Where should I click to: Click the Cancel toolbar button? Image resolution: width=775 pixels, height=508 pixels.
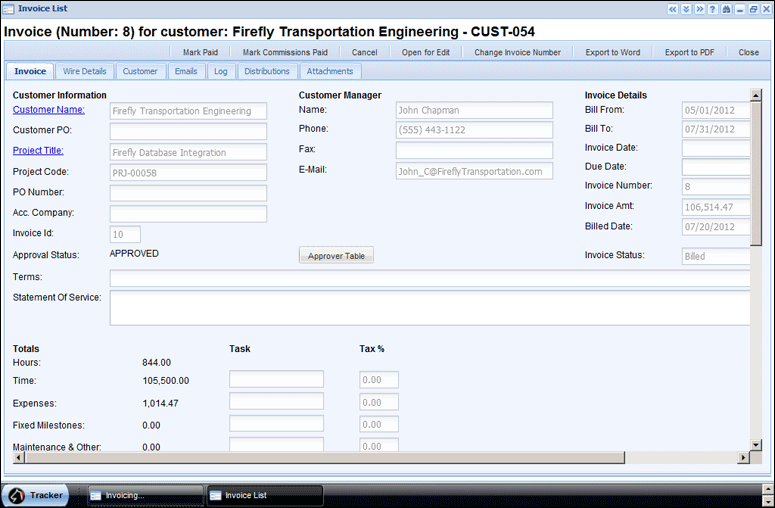(364, 52)
